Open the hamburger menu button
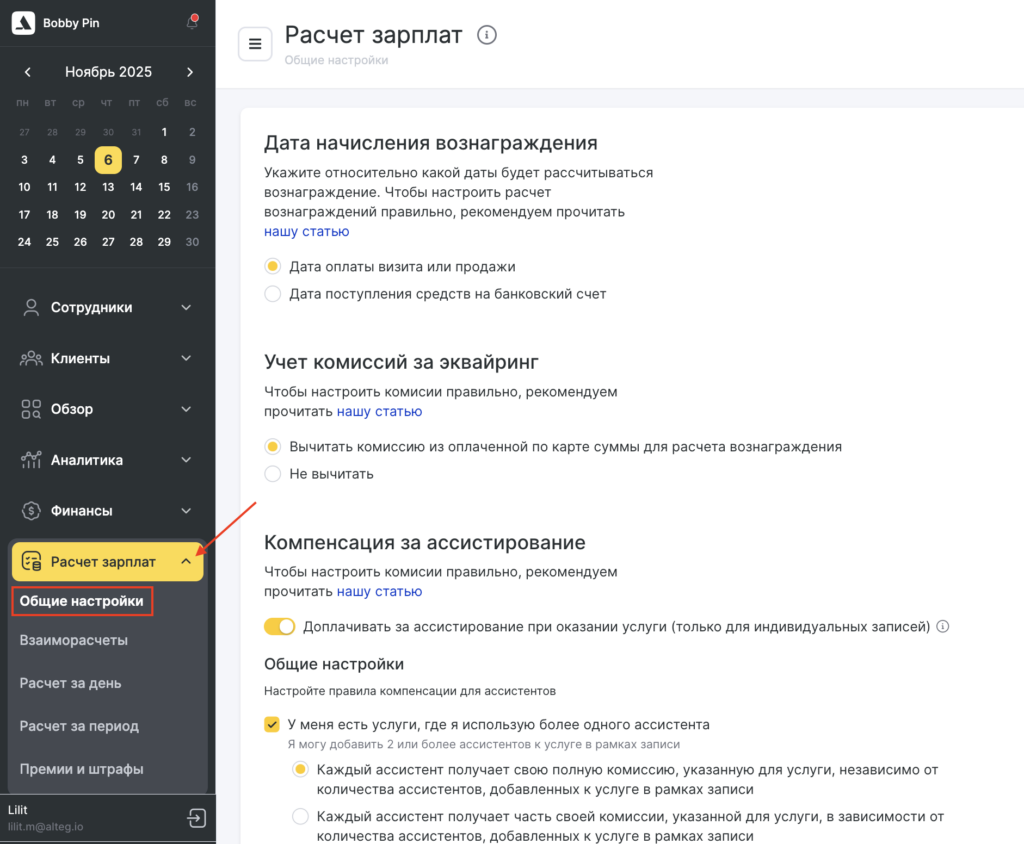 tap(255, 44)
